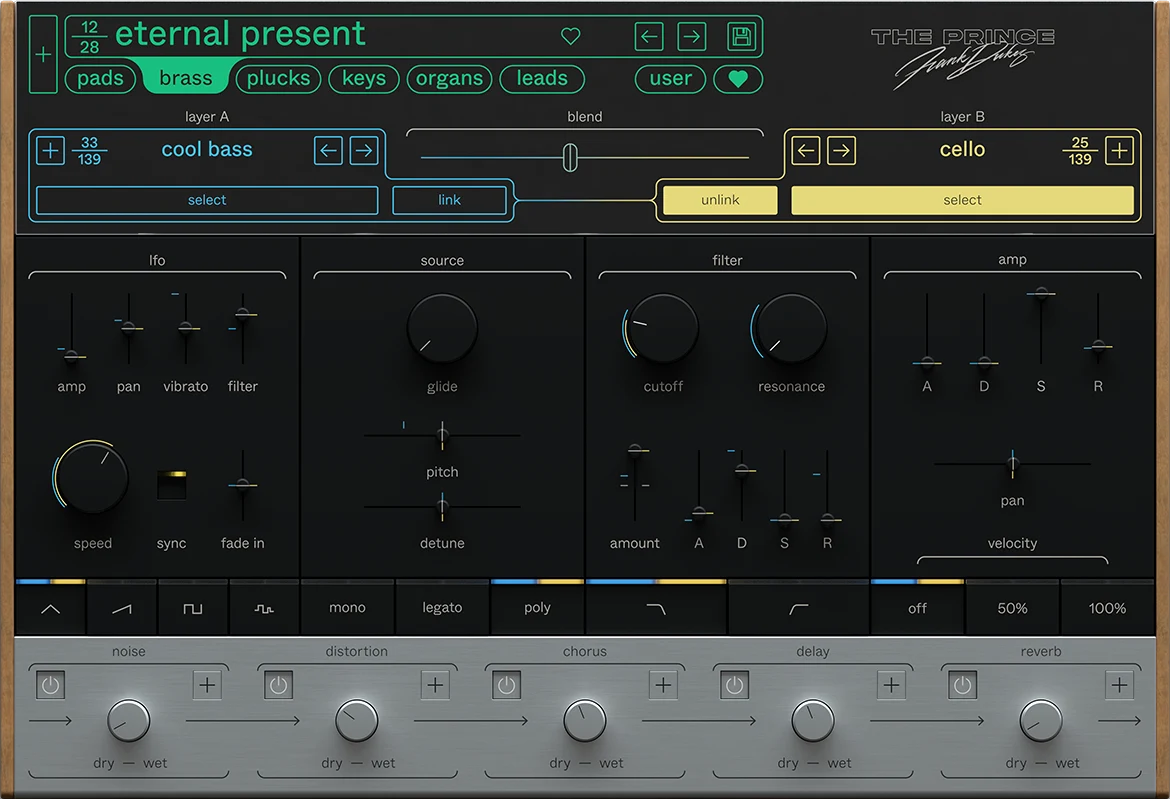
Task: Choose the high-pass filter shape
Action: (798, 608)
